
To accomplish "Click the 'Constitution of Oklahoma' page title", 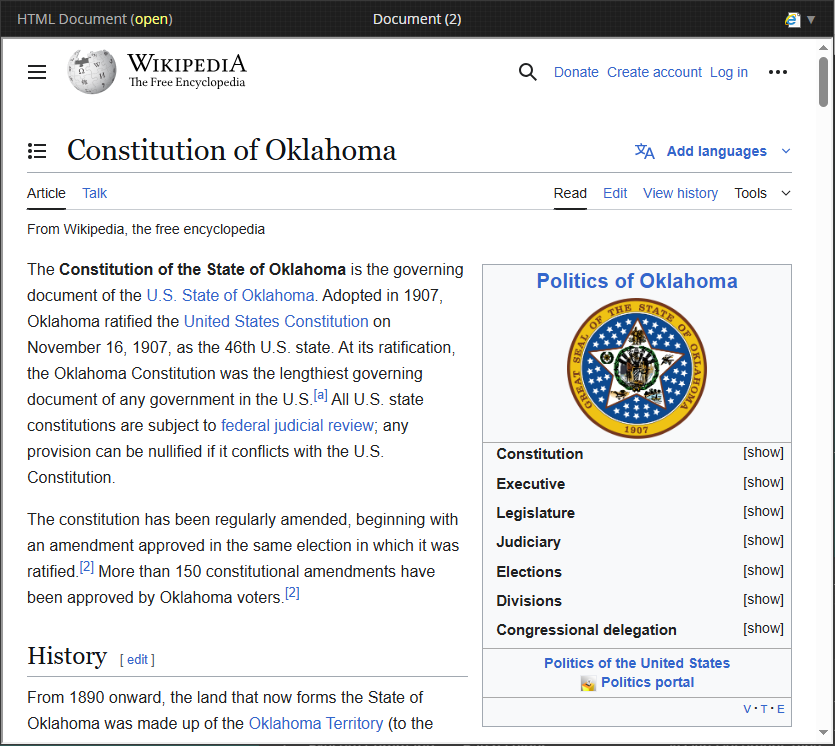I will click(x=232, y=150).
